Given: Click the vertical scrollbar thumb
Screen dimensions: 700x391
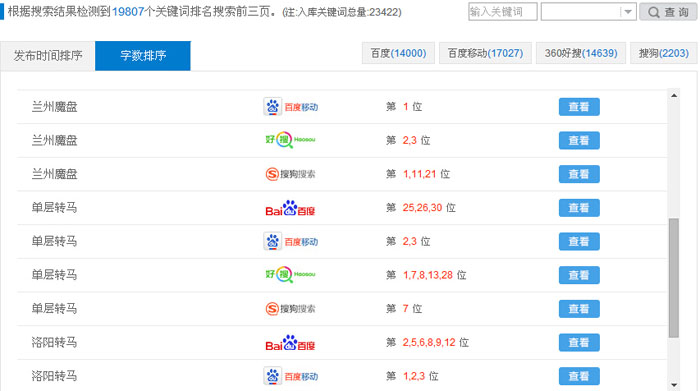Looking at the screenshot, I should click(674, 278).
